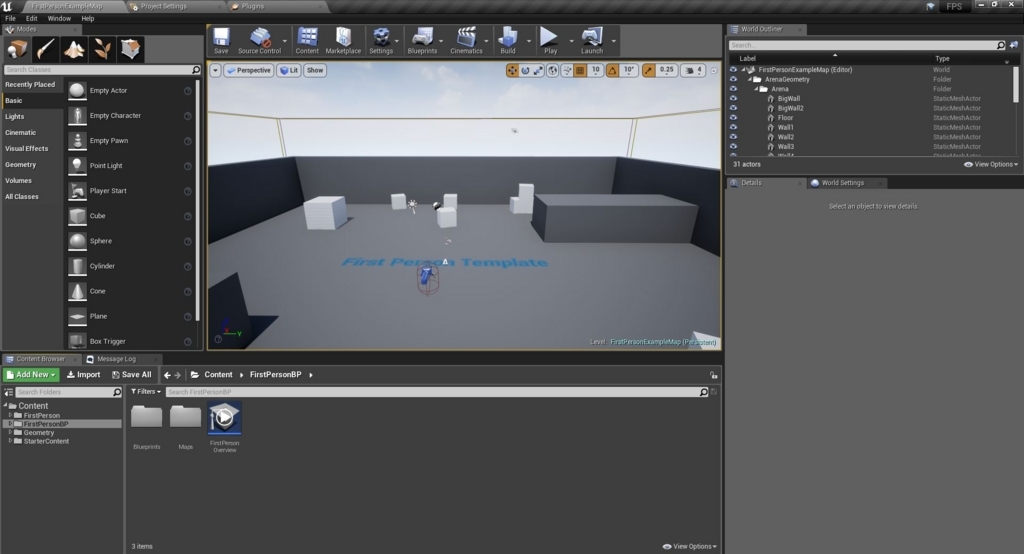Toggle visibility of BigWall actor
This screenshot has width=1024, height=554.
[733, 98]
